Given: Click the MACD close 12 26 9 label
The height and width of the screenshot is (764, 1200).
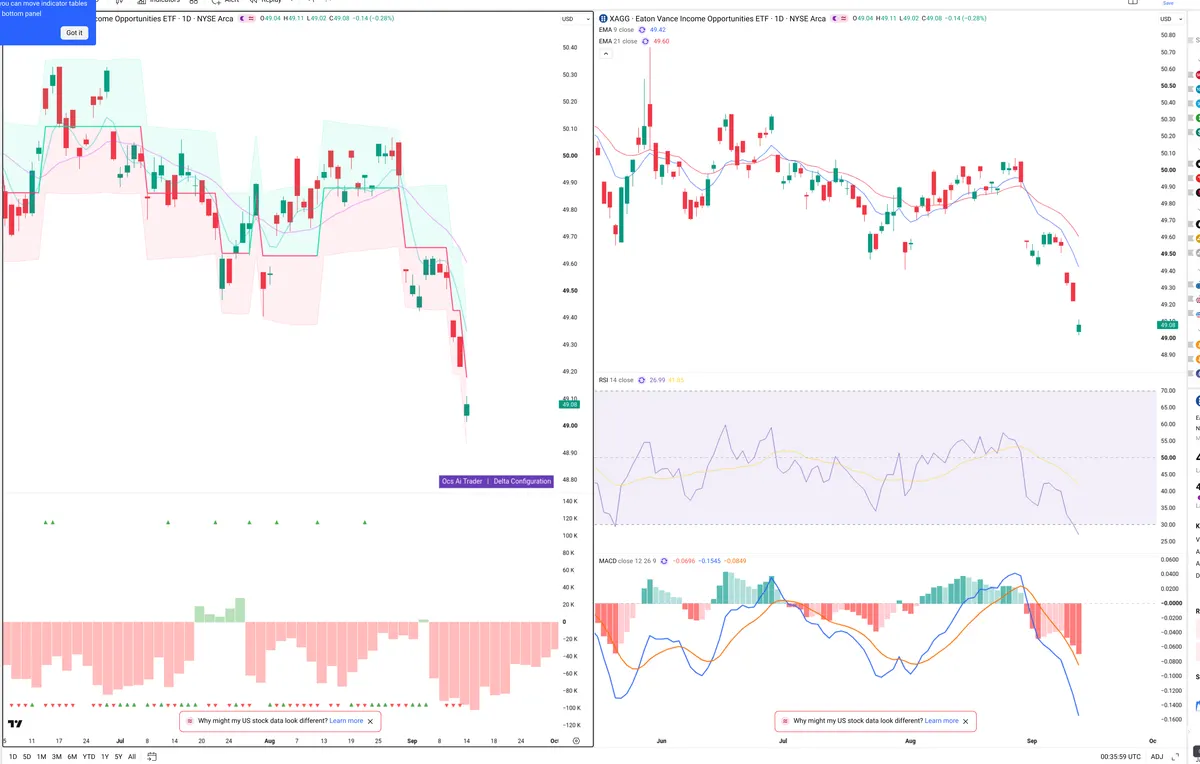Looking at the screenshot, I should click(628, 561).
